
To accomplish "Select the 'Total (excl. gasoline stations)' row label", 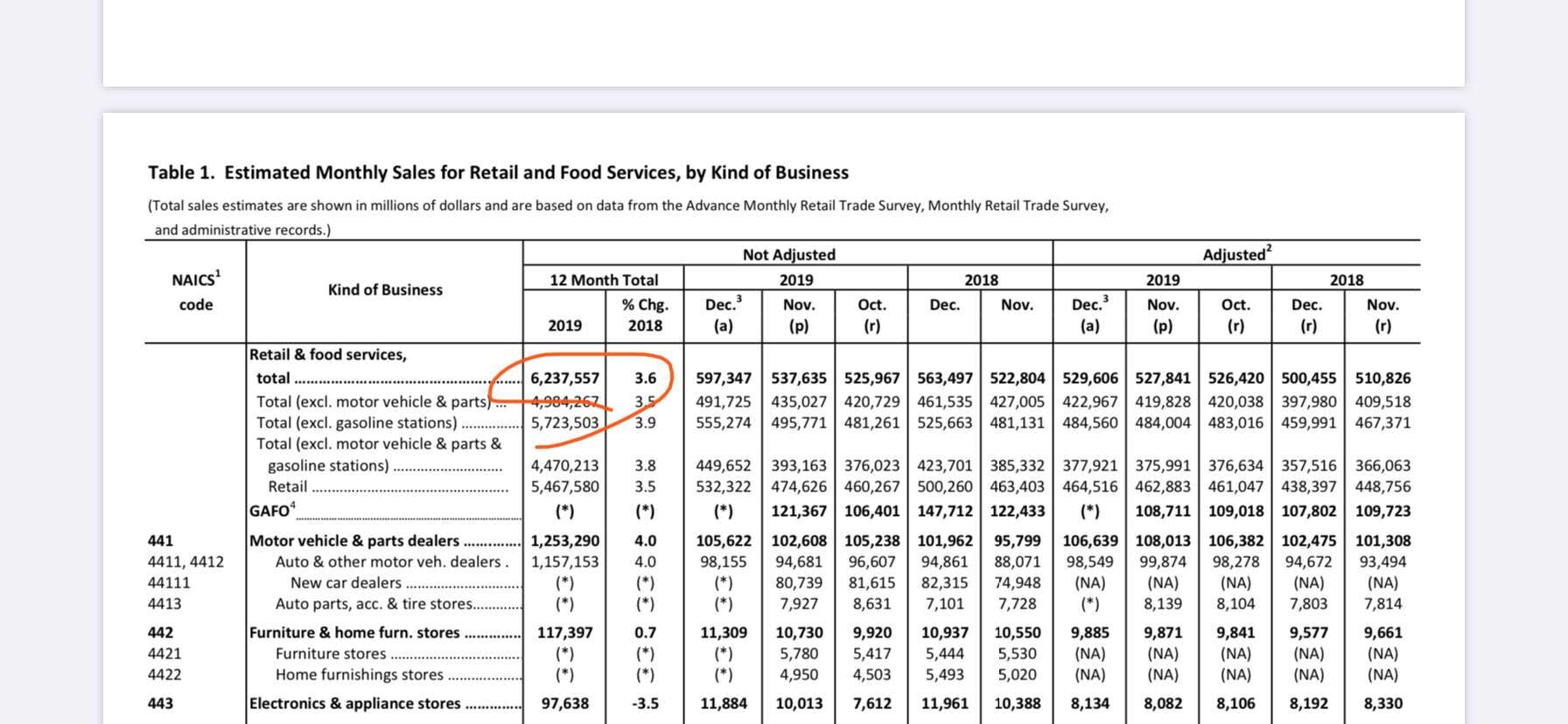I will (356, 422).
